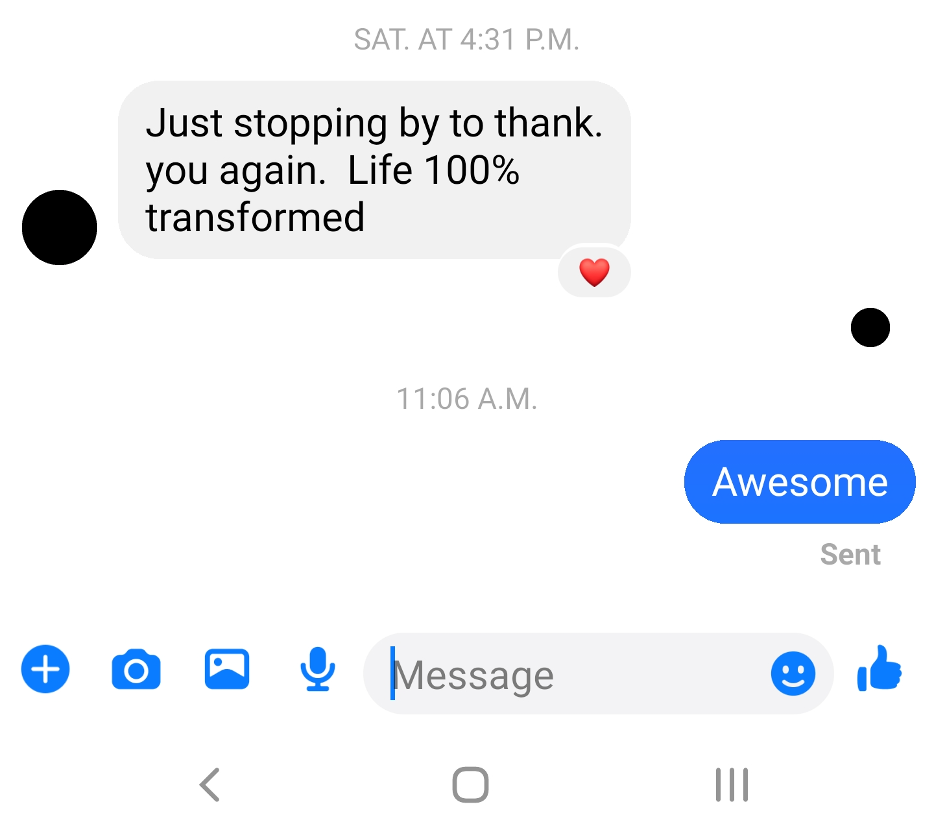Select the blue "Awesome" message bubble
934x837 pixels.
[x=799, y=482]
